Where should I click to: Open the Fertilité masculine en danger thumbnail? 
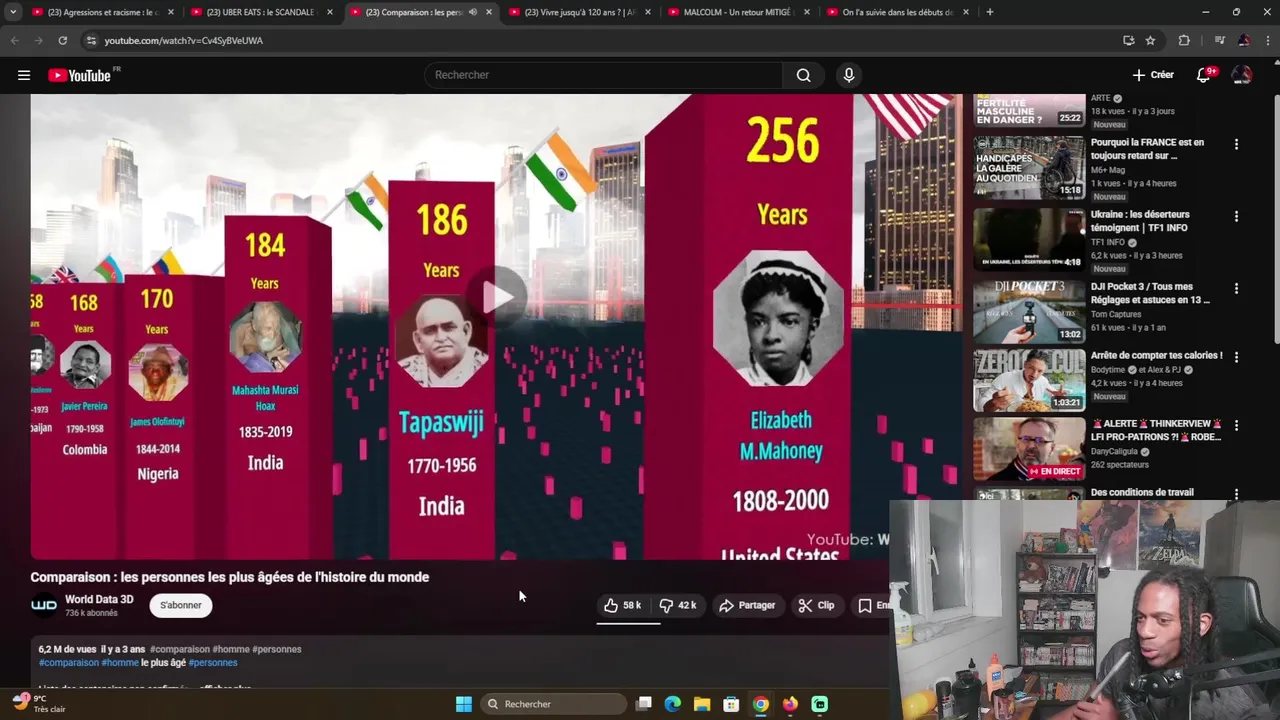(1029, 110)
